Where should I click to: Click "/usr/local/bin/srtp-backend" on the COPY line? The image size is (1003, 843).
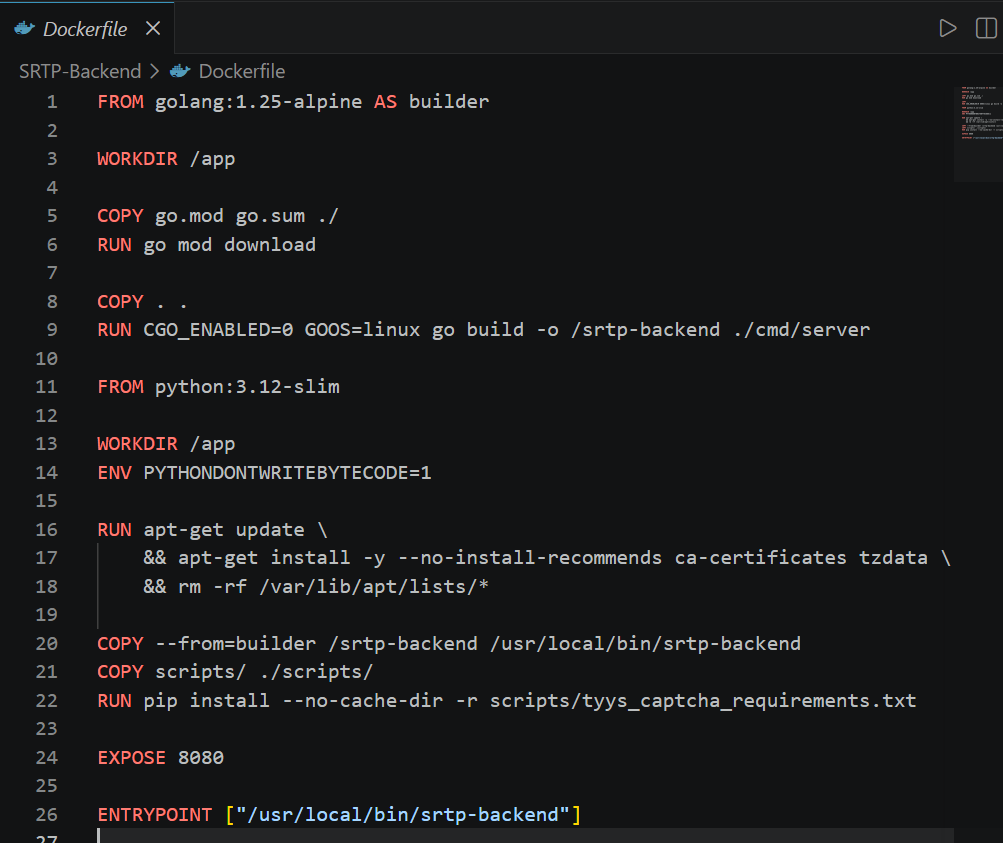pyautogui.click(x=645, y=643)
